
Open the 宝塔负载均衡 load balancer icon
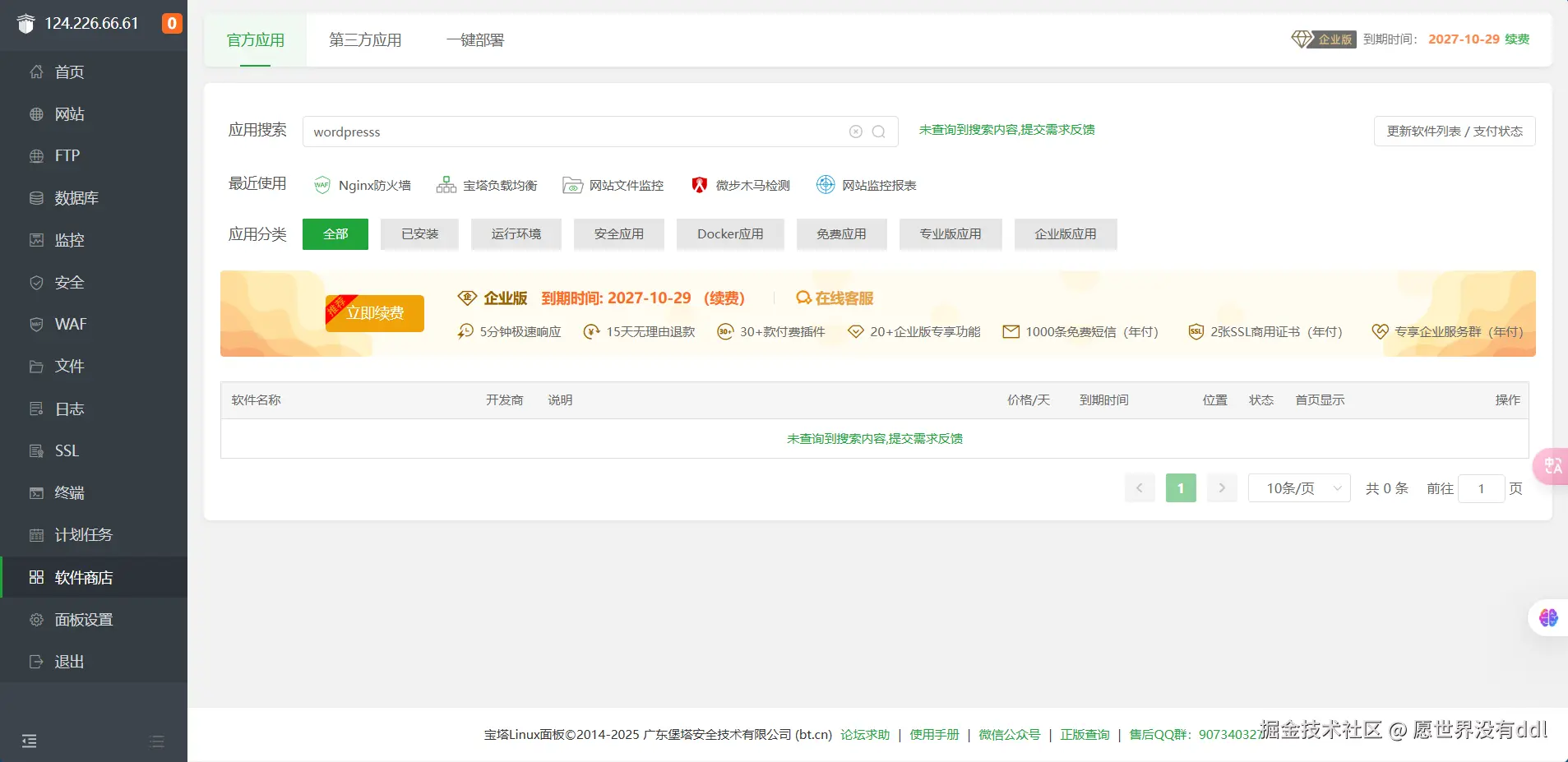click(446, 185)
